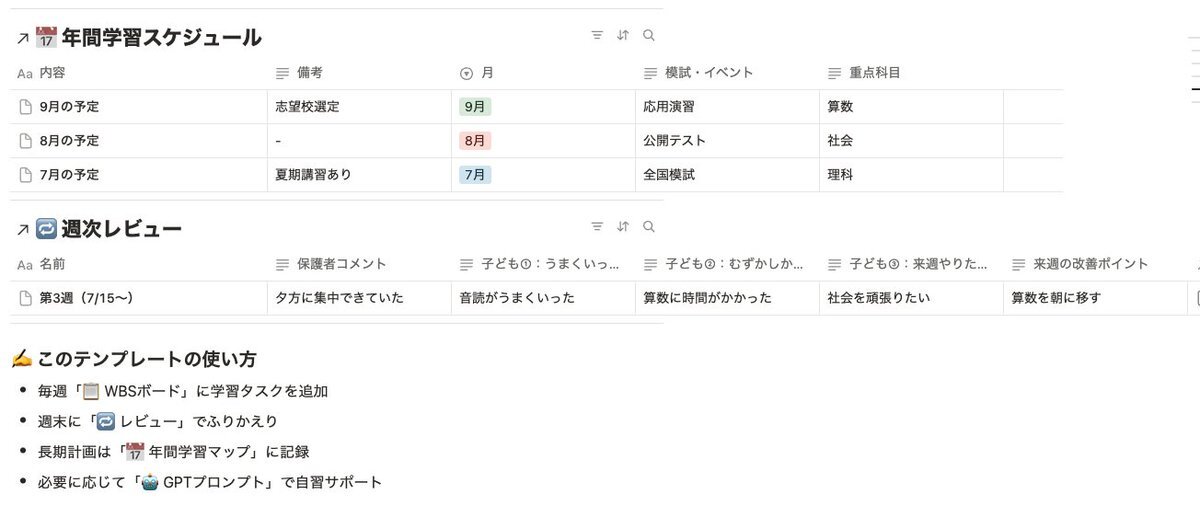
Task: Open filter for 年間学習スケジュール database
Action: click(597, 35)
